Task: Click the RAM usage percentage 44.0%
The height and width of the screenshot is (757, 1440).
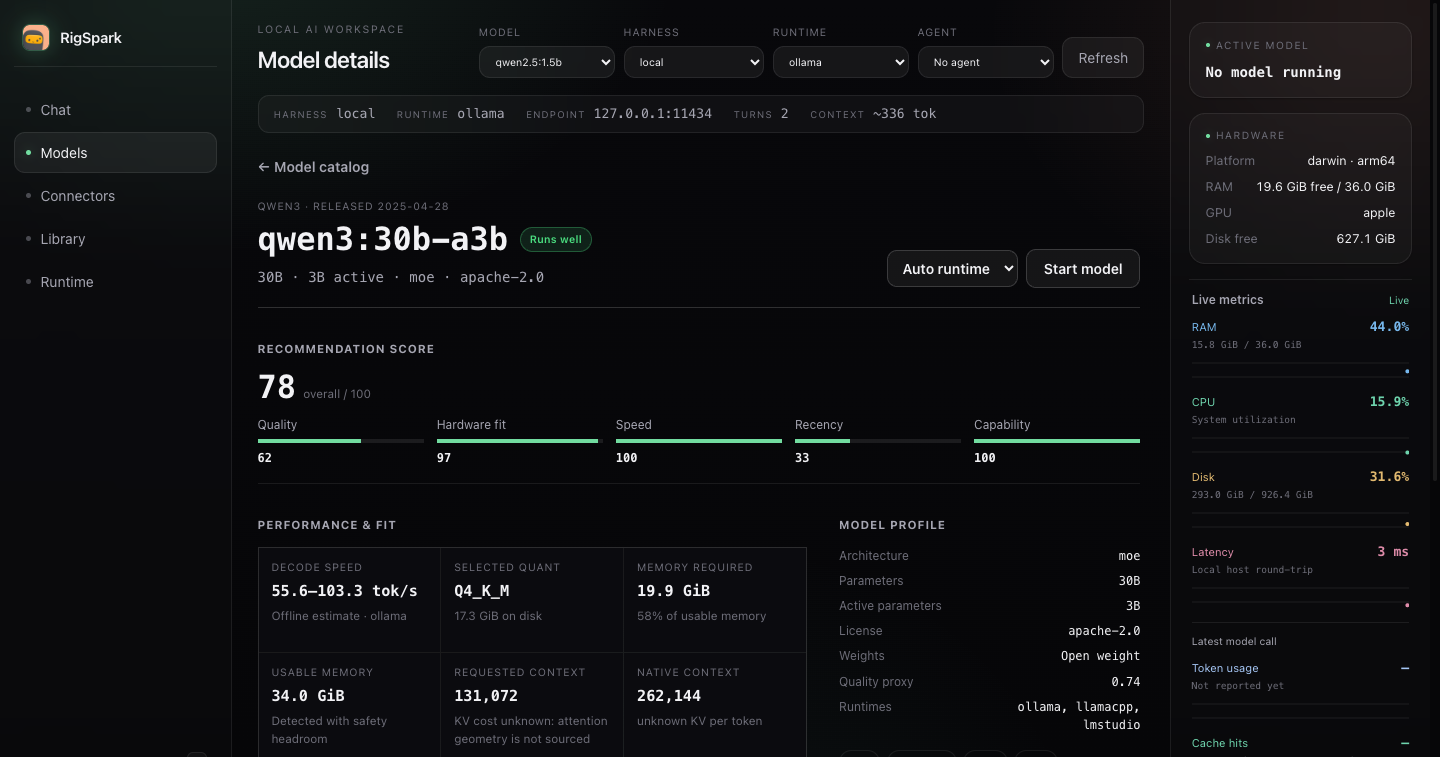Action: coord(1389,327)
